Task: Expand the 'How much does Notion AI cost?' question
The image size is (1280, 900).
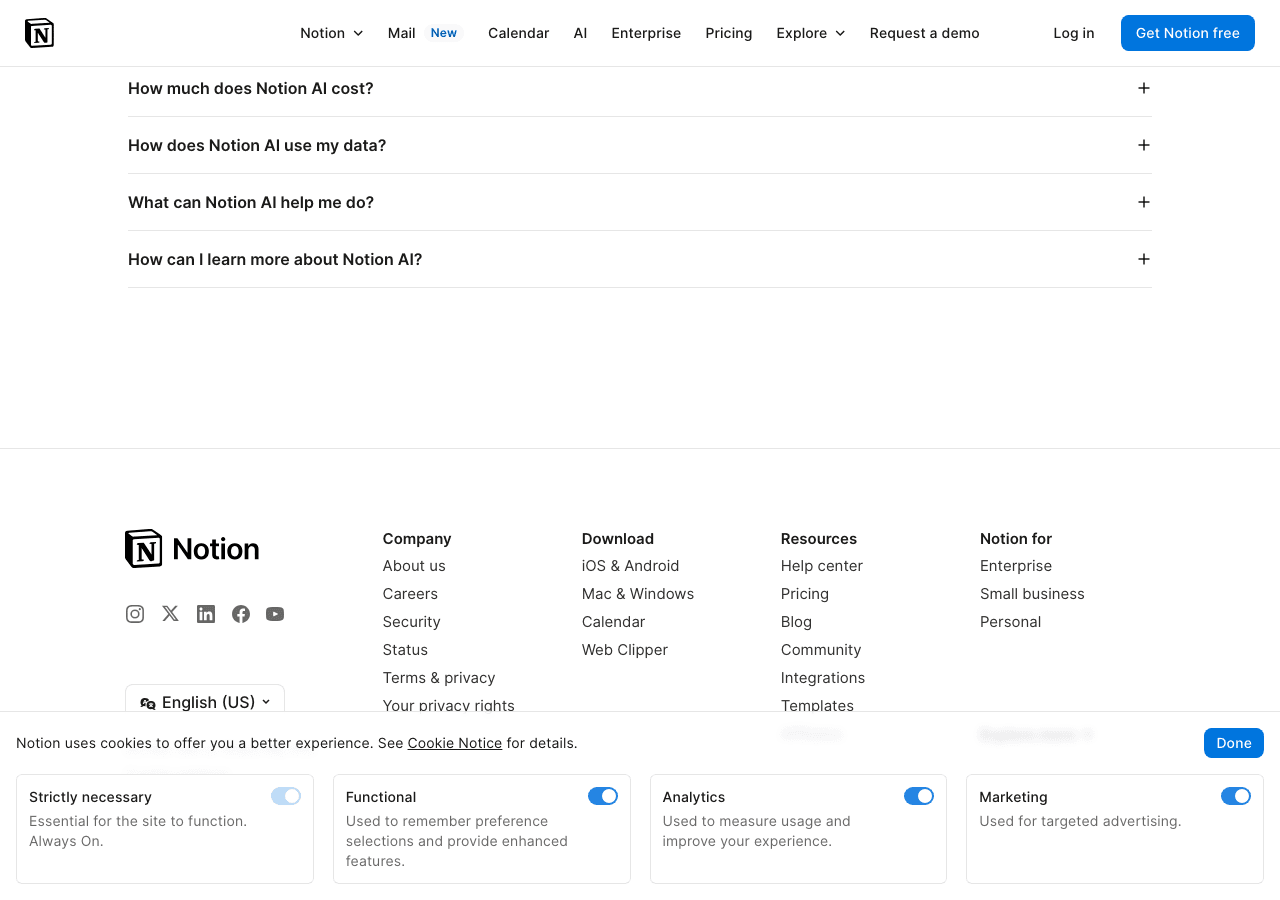Action: point(1143,88)
